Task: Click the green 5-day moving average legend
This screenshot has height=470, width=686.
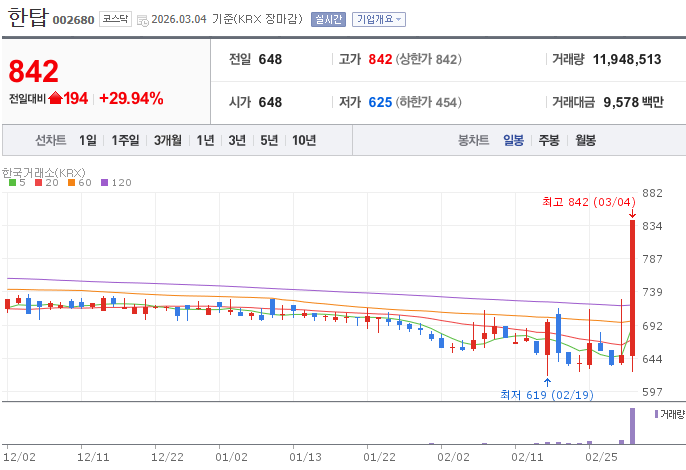Action: (18, 182)
